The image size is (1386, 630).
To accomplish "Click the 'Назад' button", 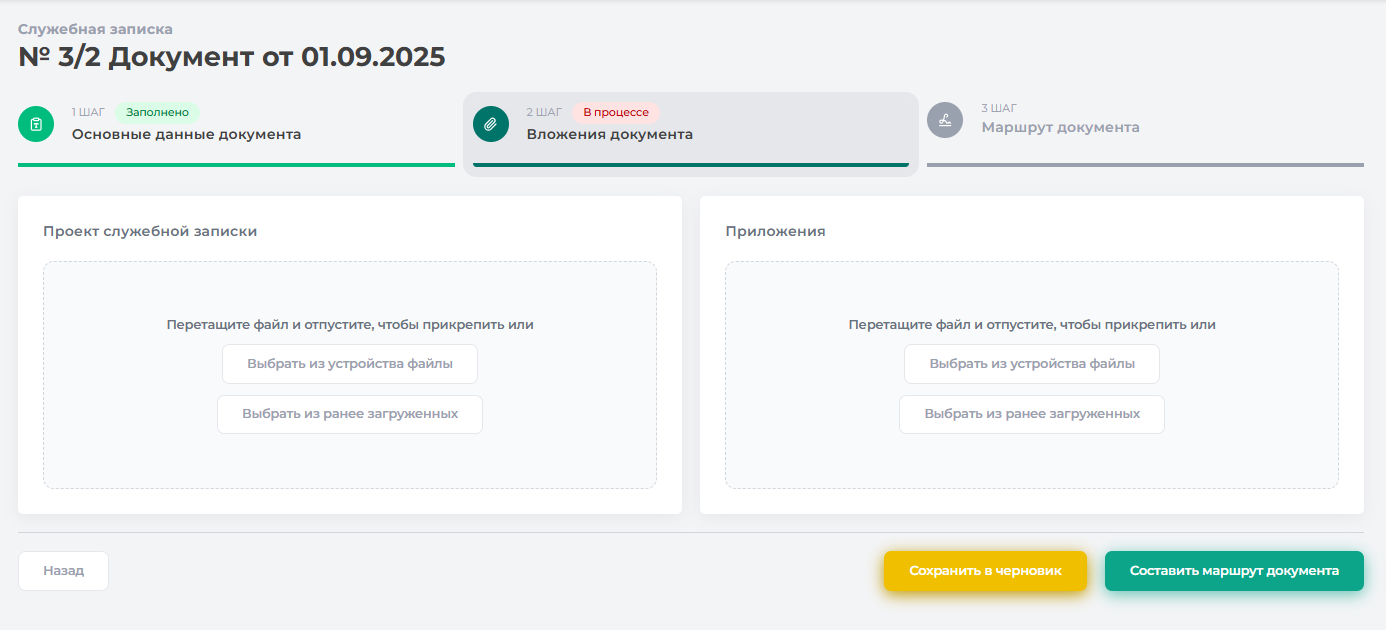I will pyautogui.click(x=63, y=571).
